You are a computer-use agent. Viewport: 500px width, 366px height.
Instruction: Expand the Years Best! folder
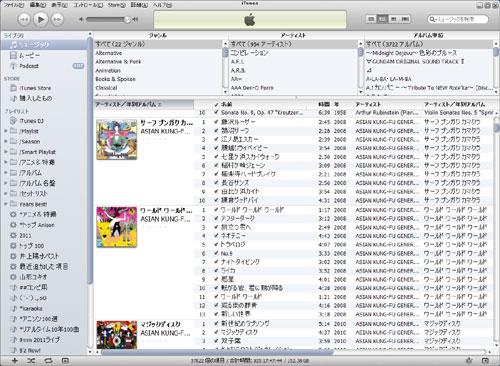6,204
